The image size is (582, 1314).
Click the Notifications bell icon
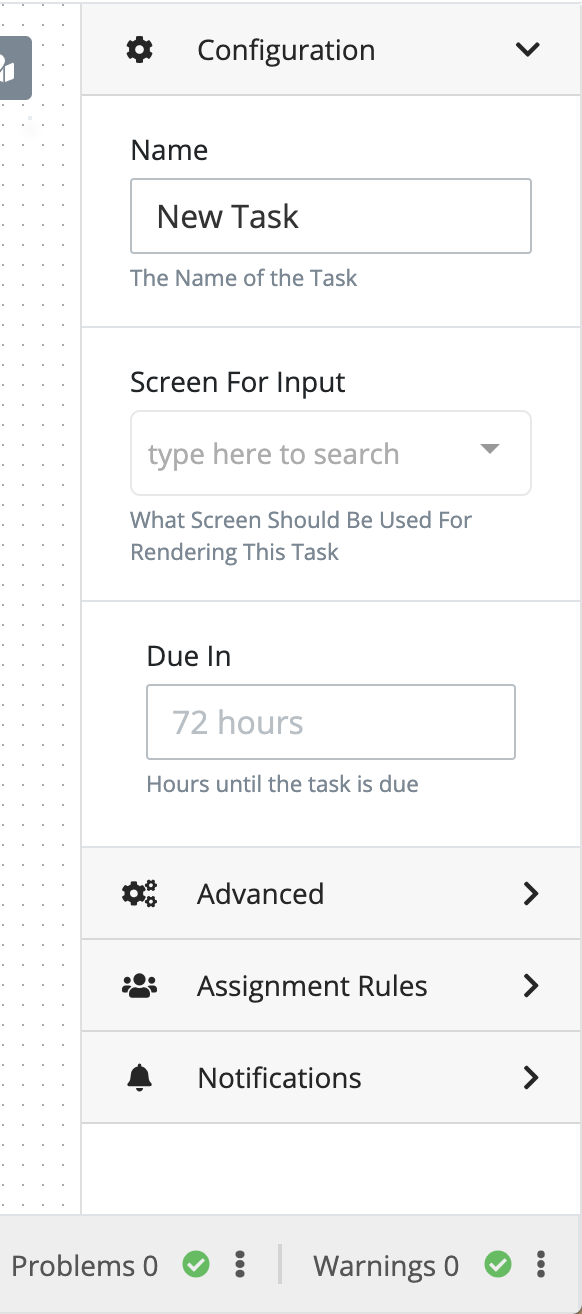tap(140, 1077)
